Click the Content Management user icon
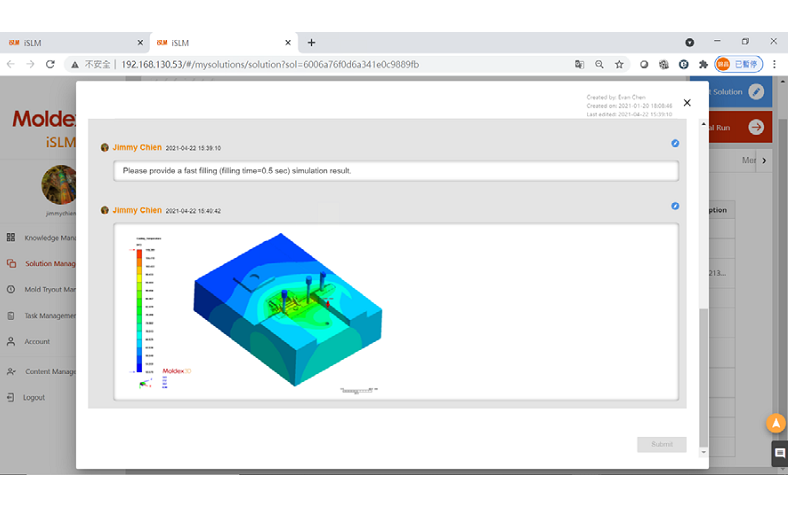This screenshot has height=515, width=788. tap(11, 371)
